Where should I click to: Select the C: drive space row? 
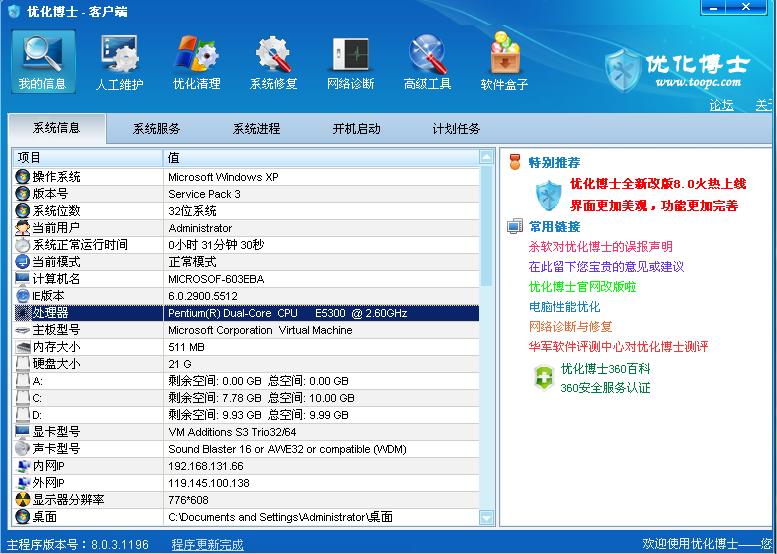click(x=246, y=398)
